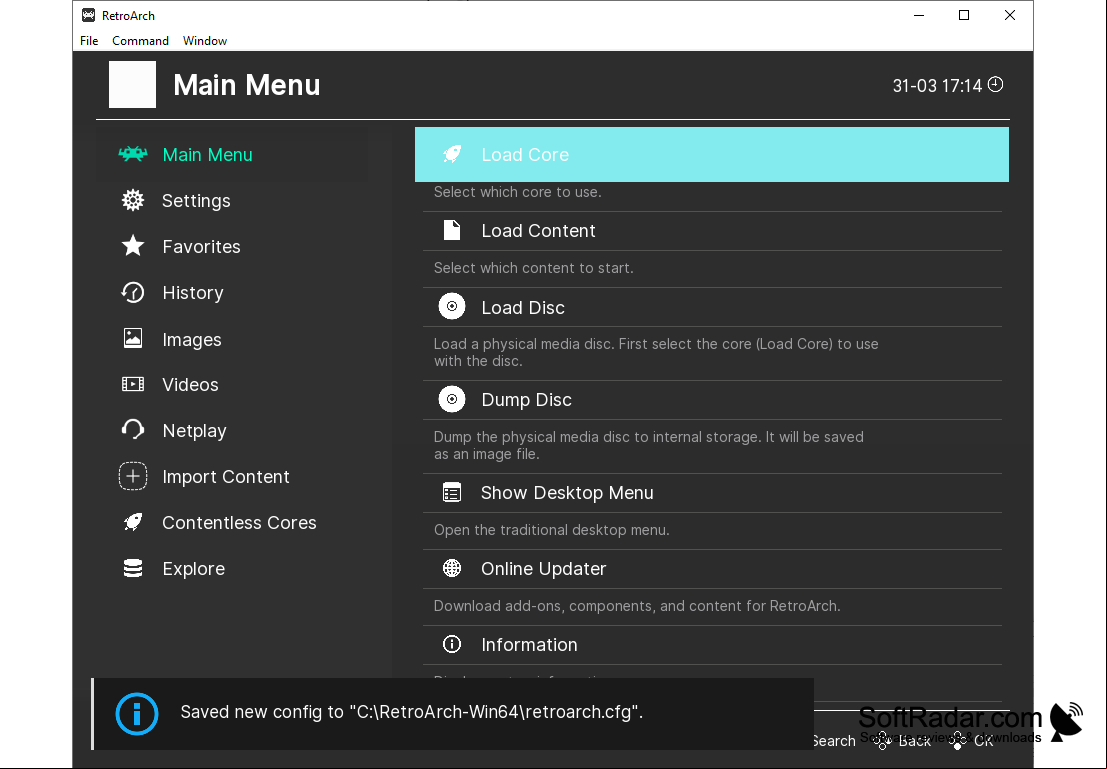Click the white square thumbnail in the header

coord(133,85)
